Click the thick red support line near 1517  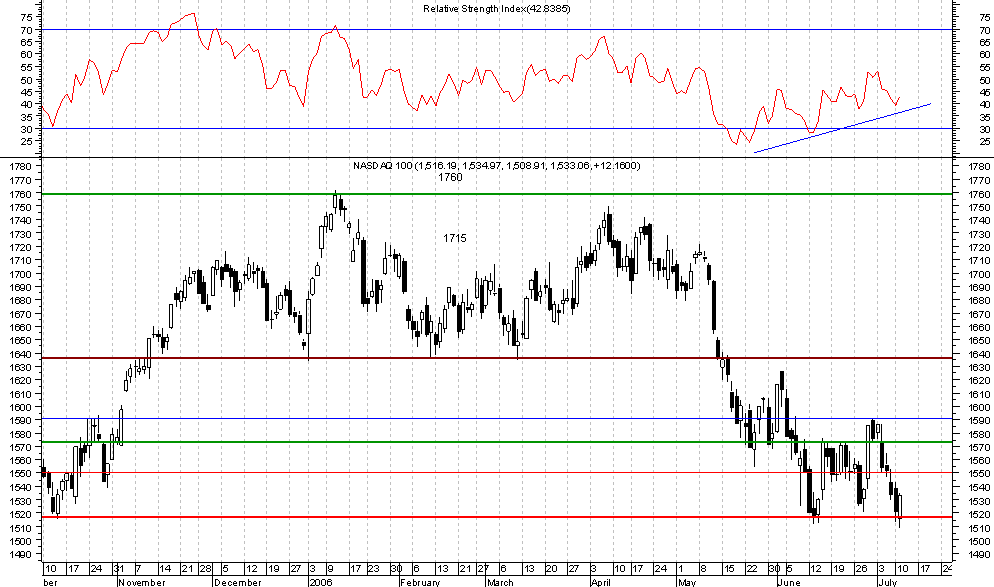tap(496, 517)
